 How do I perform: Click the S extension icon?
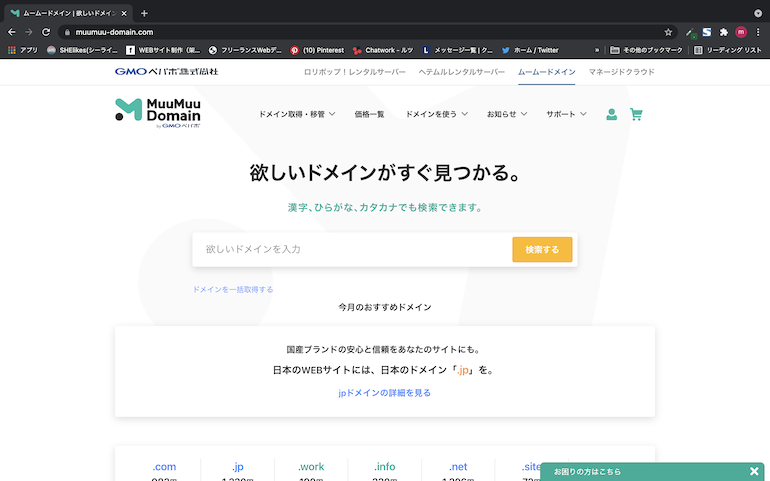point(707,32)
